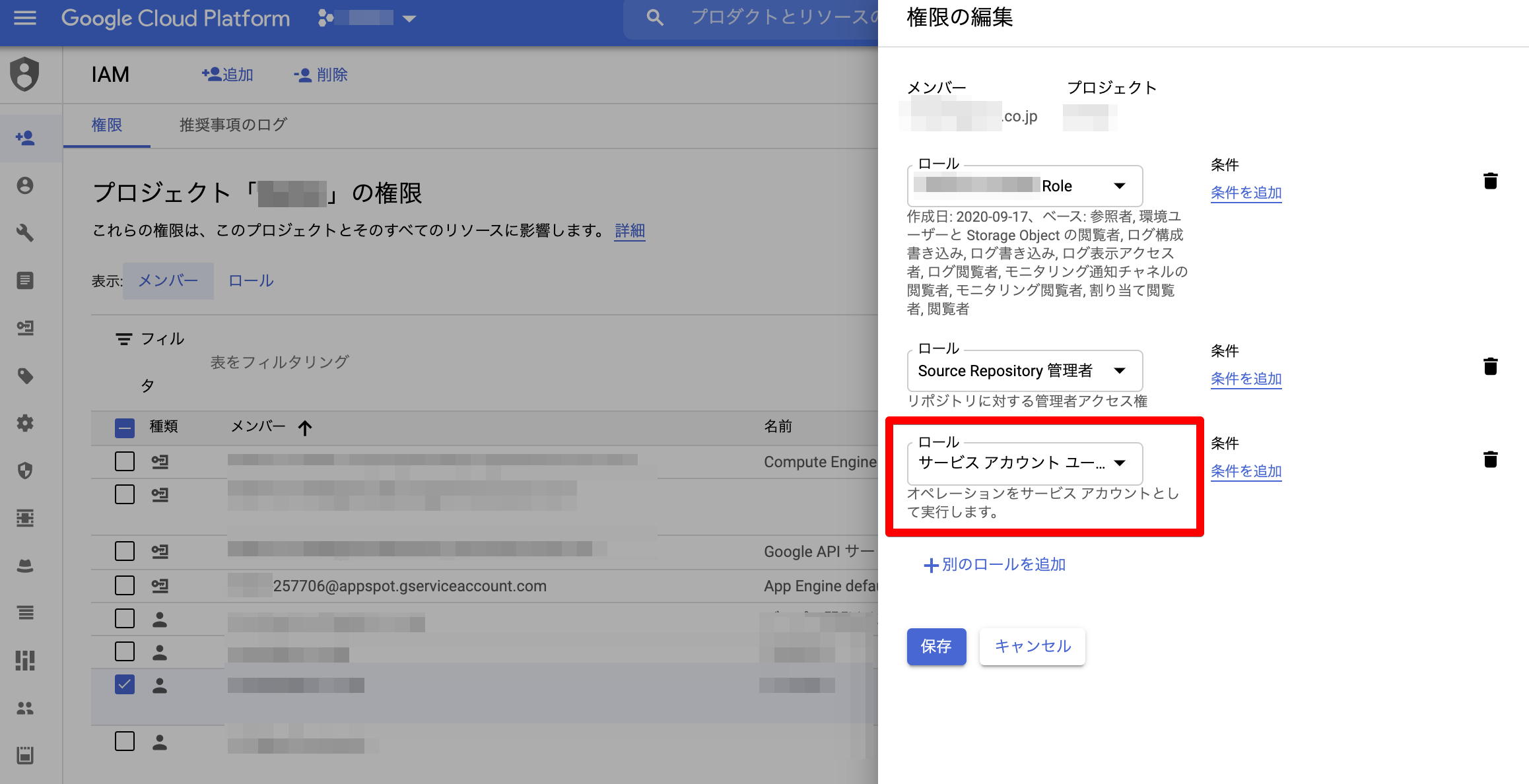Show by ロール view

point(251,281)
